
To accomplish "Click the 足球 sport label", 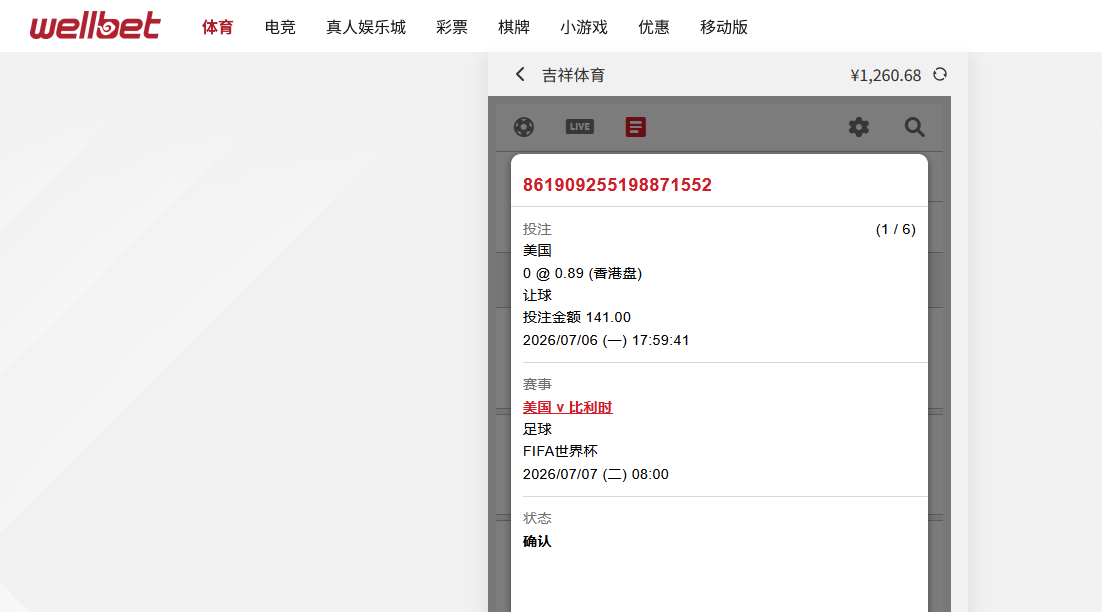I will pyautogui.click(x=537, y=429).
